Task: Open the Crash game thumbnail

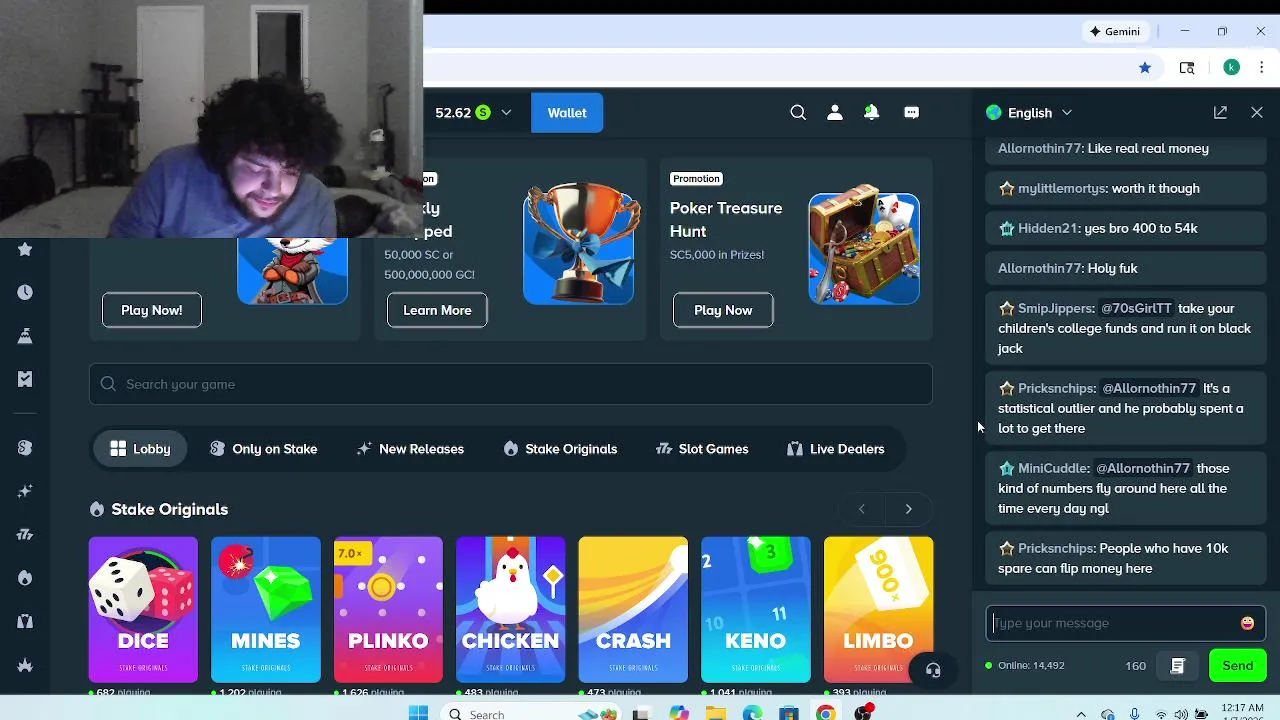Action: [x=633, y=610]
